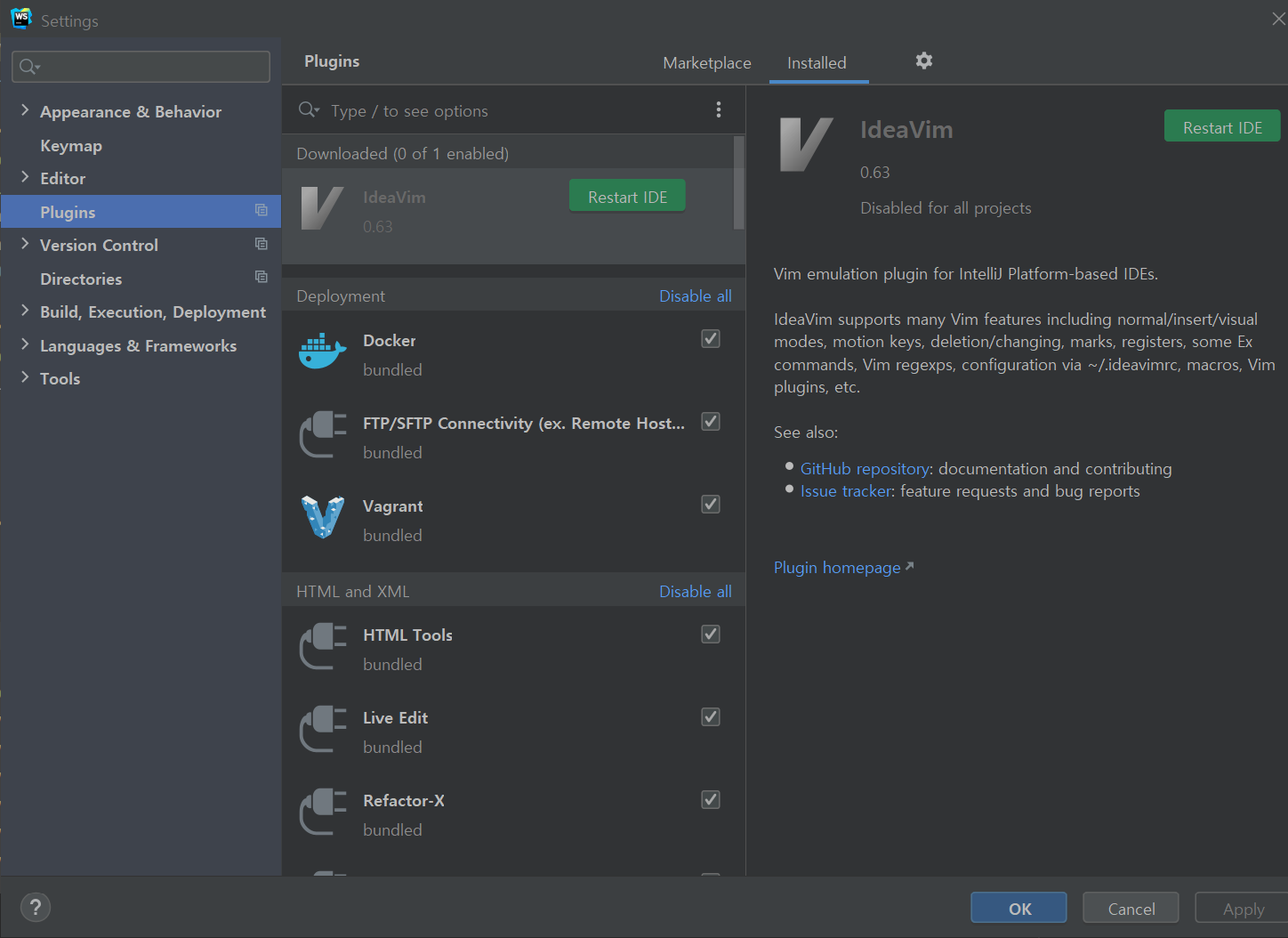Click Restart IDE in the plugin list
1288x938 pixels.
click(627, 197)
